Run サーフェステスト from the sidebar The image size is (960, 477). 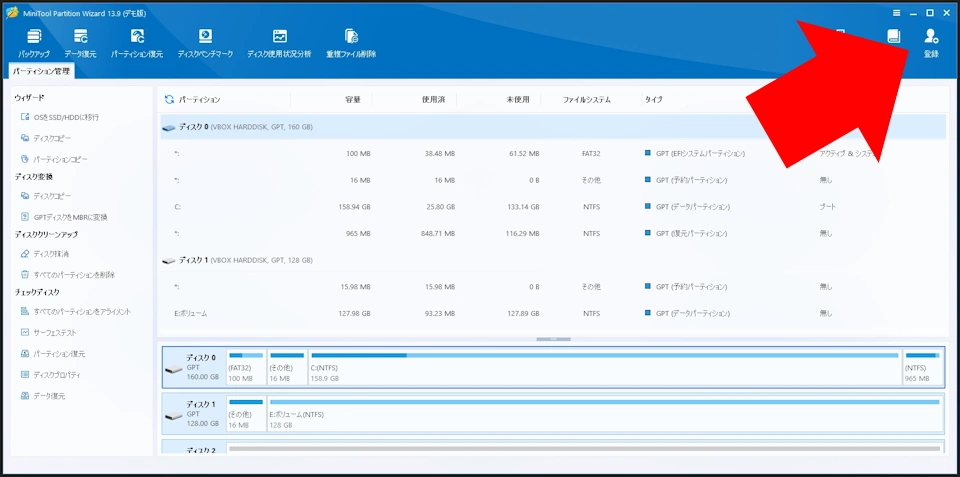click(48, 332)
